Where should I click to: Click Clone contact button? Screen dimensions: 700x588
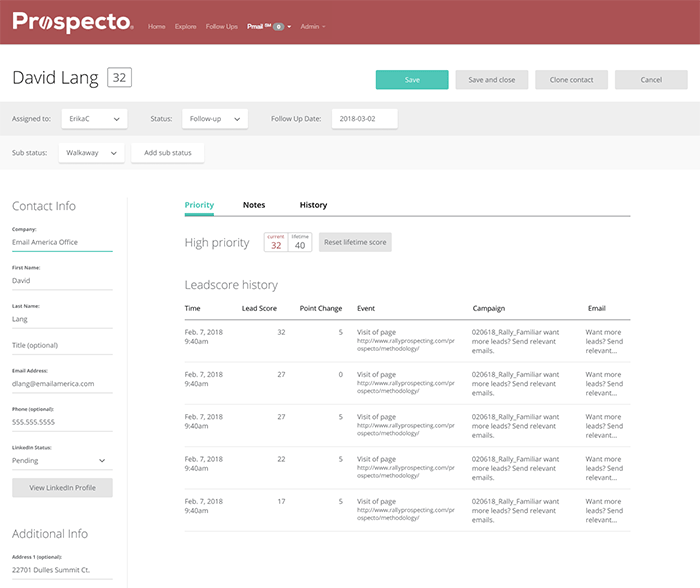[571, 80]
